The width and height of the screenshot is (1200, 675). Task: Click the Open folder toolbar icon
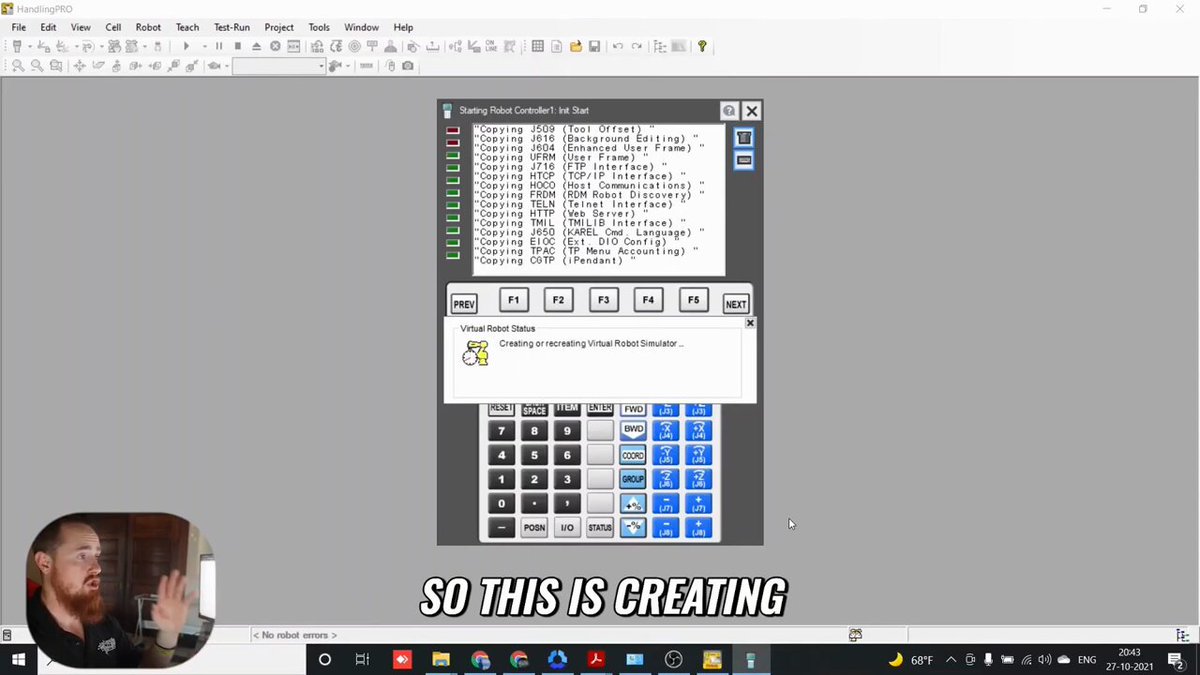point(576,46)
